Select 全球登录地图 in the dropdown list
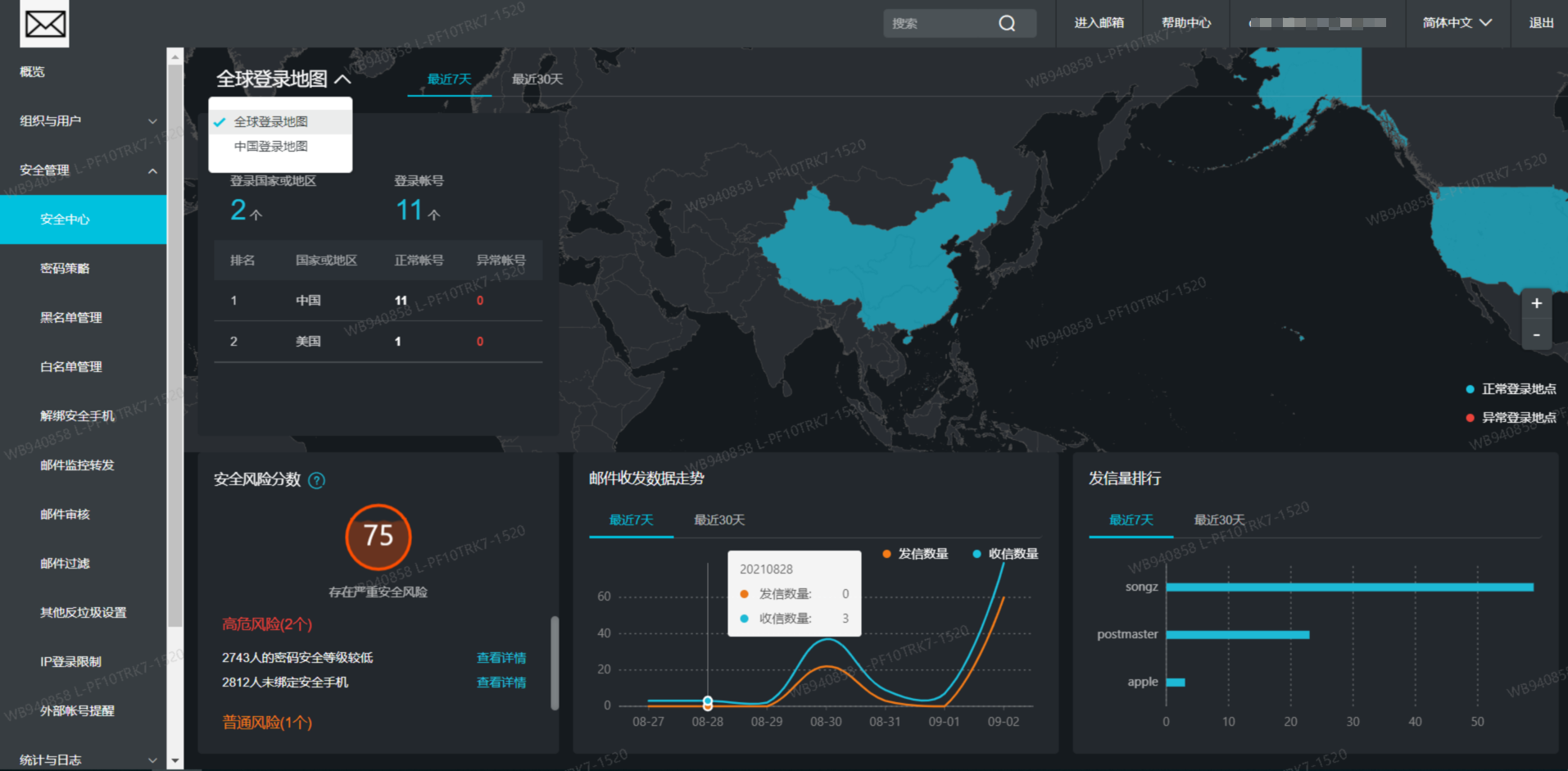 point(280,122)
